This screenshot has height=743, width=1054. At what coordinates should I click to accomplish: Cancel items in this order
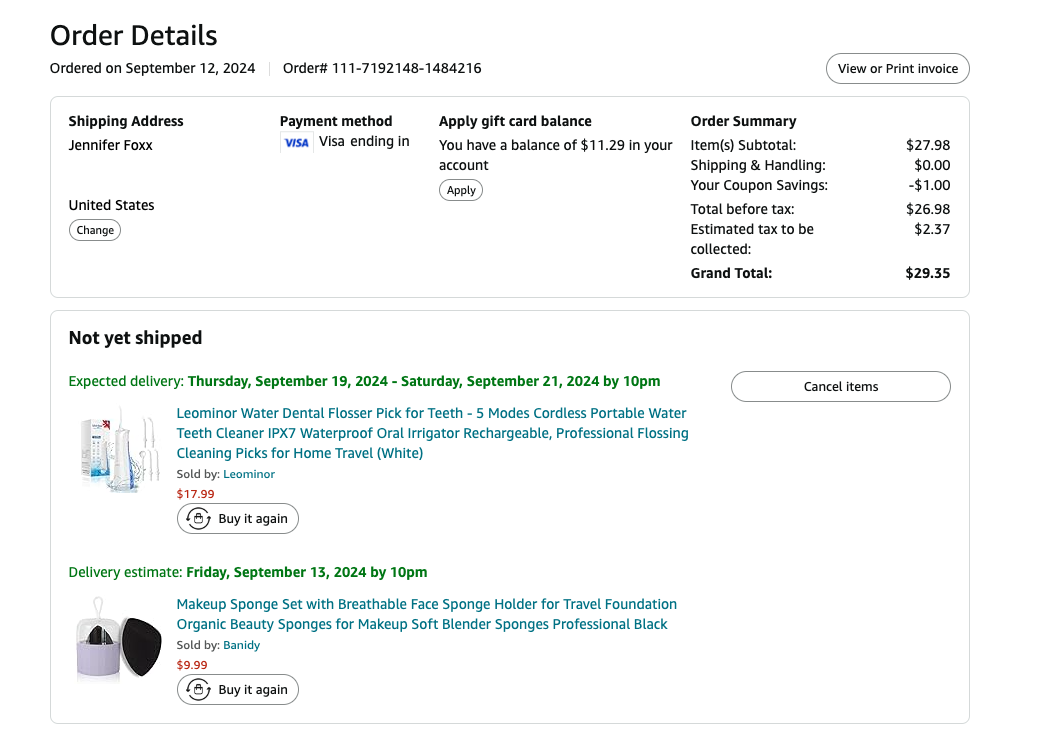840,387
